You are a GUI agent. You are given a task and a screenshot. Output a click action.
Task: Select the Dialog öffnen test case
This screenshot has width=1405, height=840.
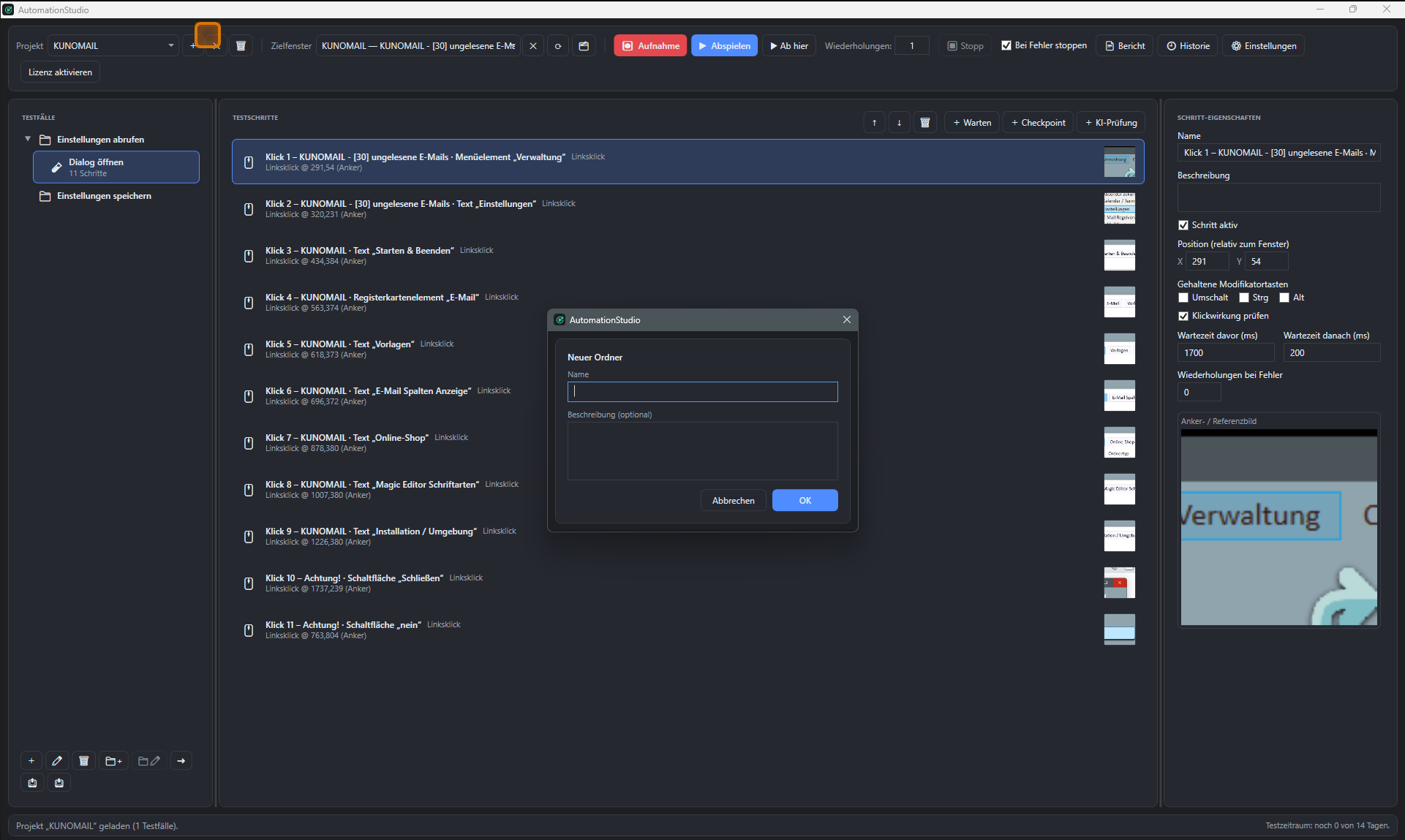coord(116,167)
